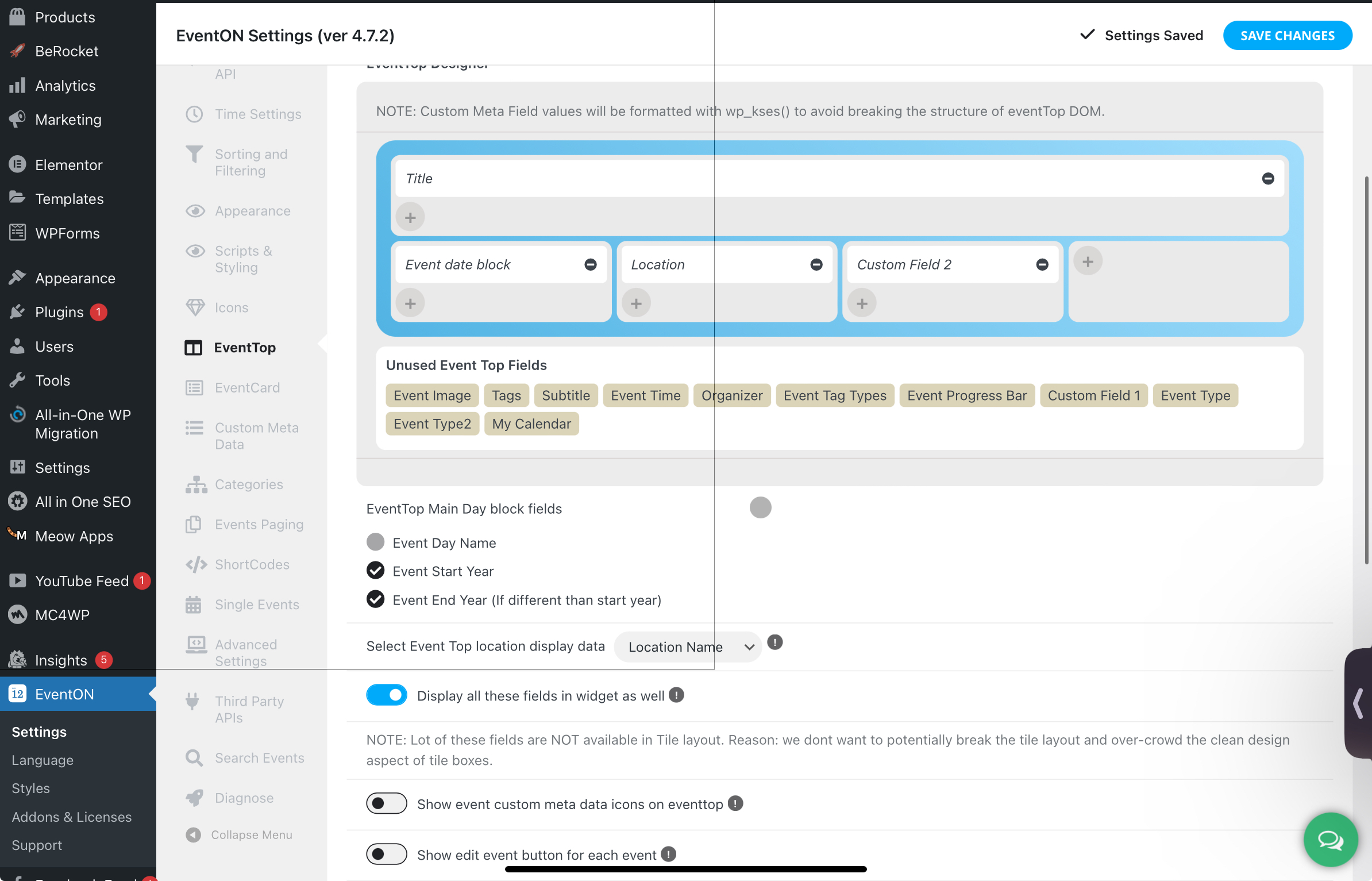Select the Event Time unused field
Image resolution: width=1372 pixels, height=881 pixels.
pos(646,395)
